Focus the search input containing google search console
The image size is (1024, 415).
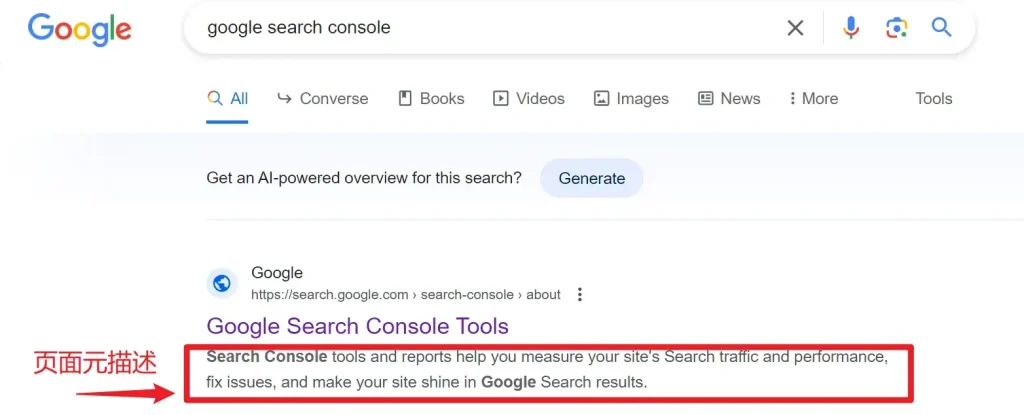pyautogui.click(x=490, y=28)
